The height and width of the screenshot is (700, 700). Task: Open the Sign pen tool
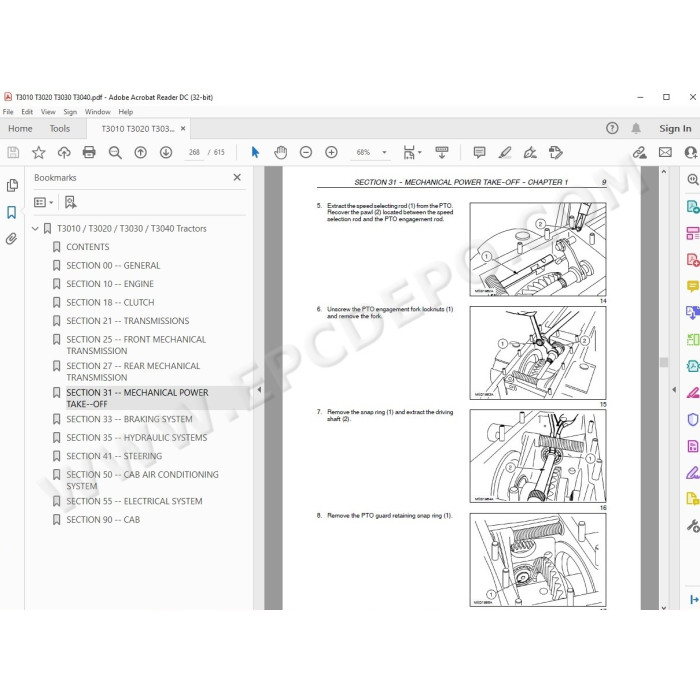530,153
